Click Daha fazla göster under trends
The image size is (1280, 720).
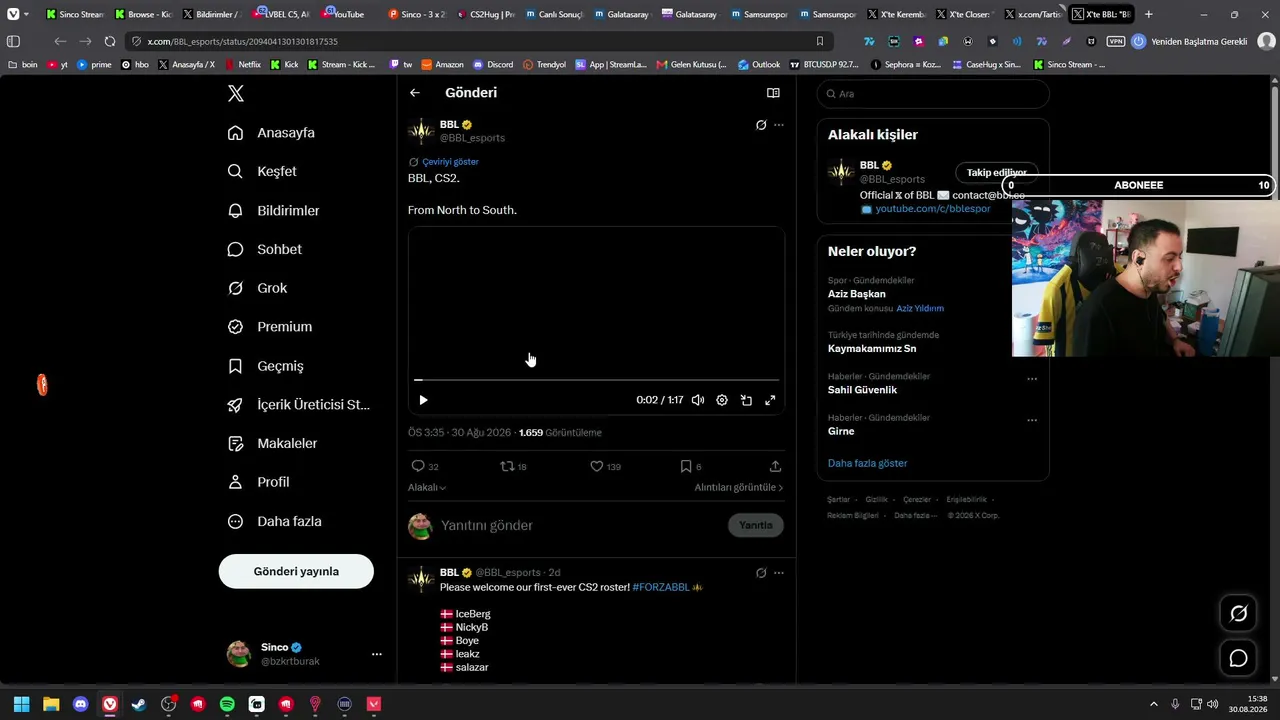point(868,463)
